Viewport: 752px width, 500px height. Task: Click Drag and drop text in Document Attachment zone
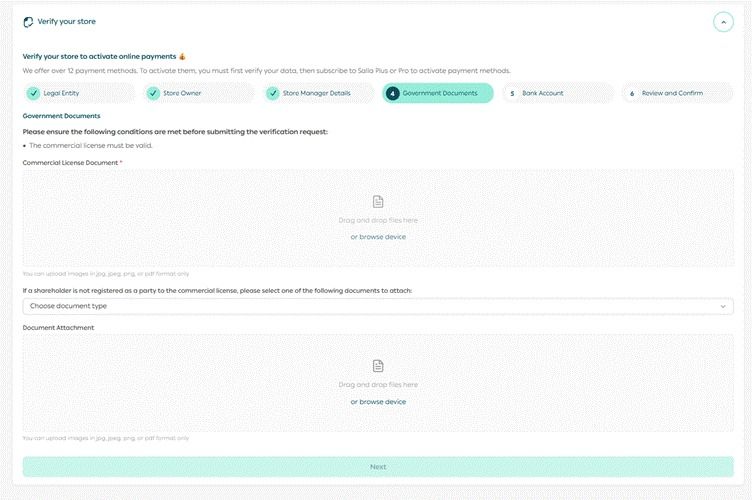(378, 385)
